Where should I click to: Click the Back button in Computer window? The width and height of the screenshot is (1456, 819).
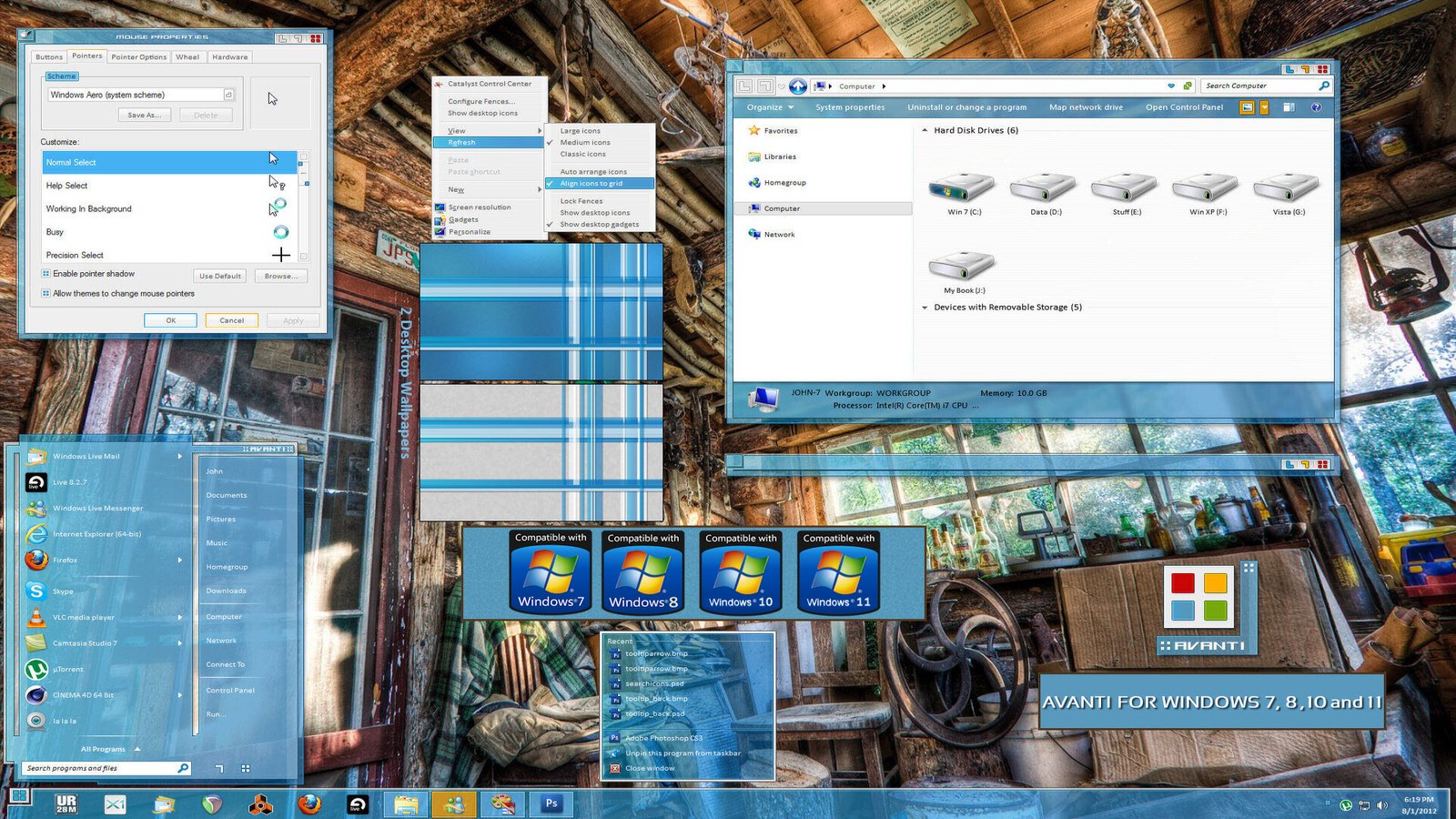pos(745,86)
